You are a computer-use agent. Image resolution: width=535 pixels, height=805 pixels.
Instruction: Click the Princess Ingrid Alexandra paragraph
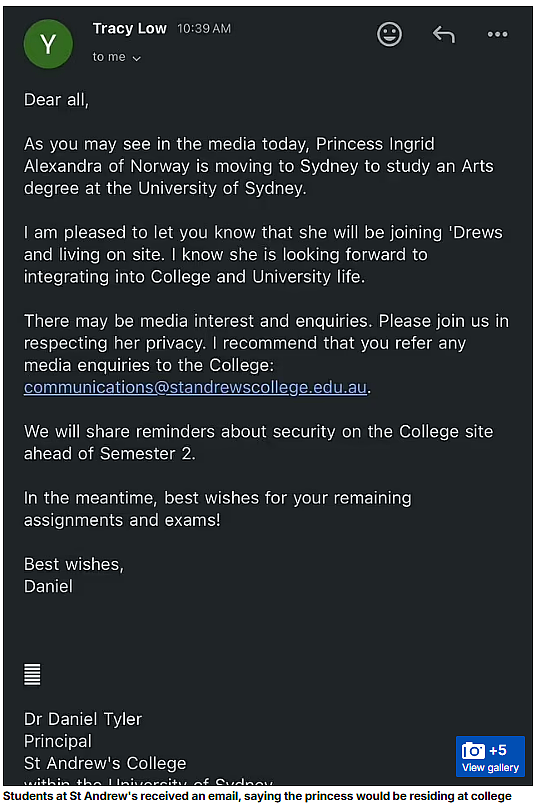259,166
